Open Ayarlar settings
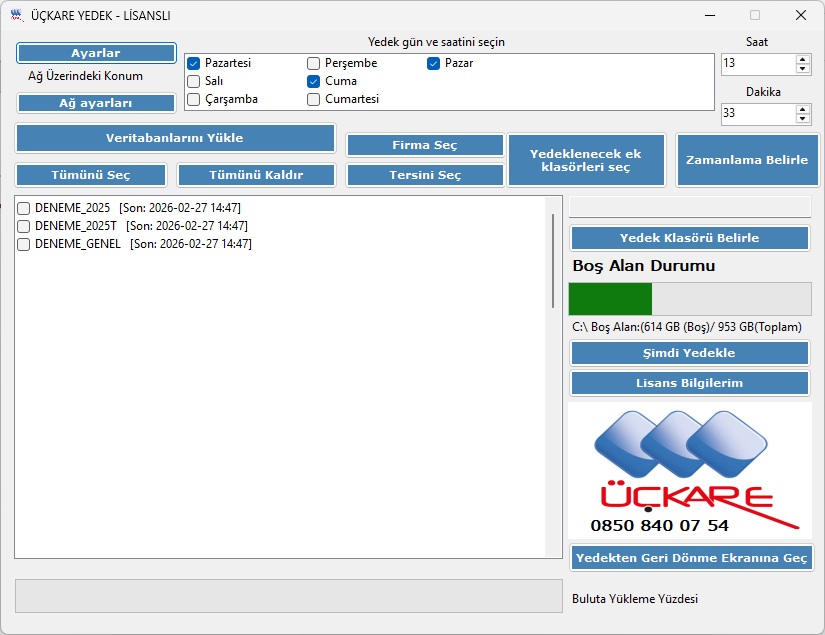This screenshot has width=825, height=635. [96, 53]
